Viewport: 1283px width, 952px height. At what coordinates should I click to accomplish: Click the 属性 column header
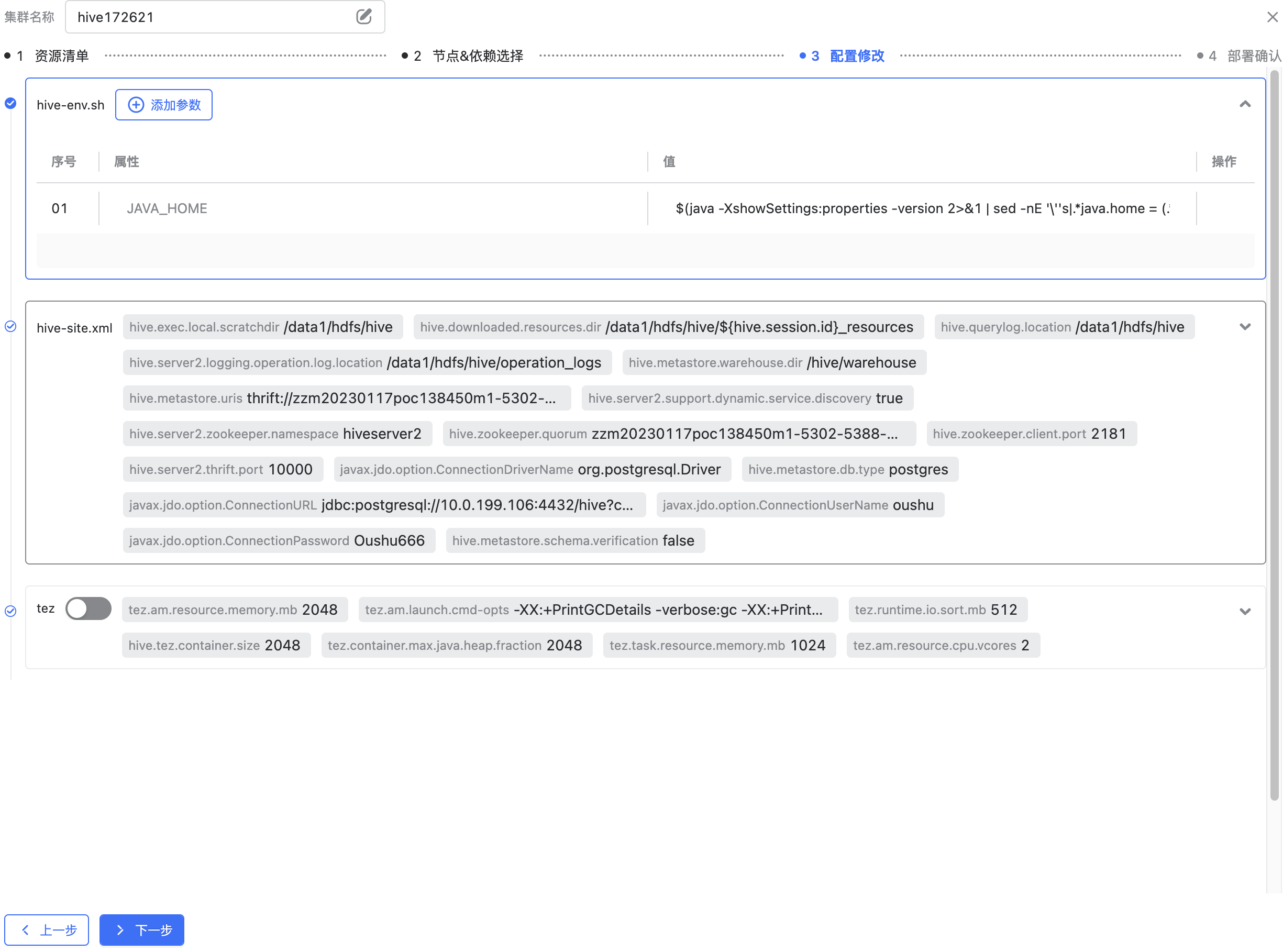tap(126, 162)
